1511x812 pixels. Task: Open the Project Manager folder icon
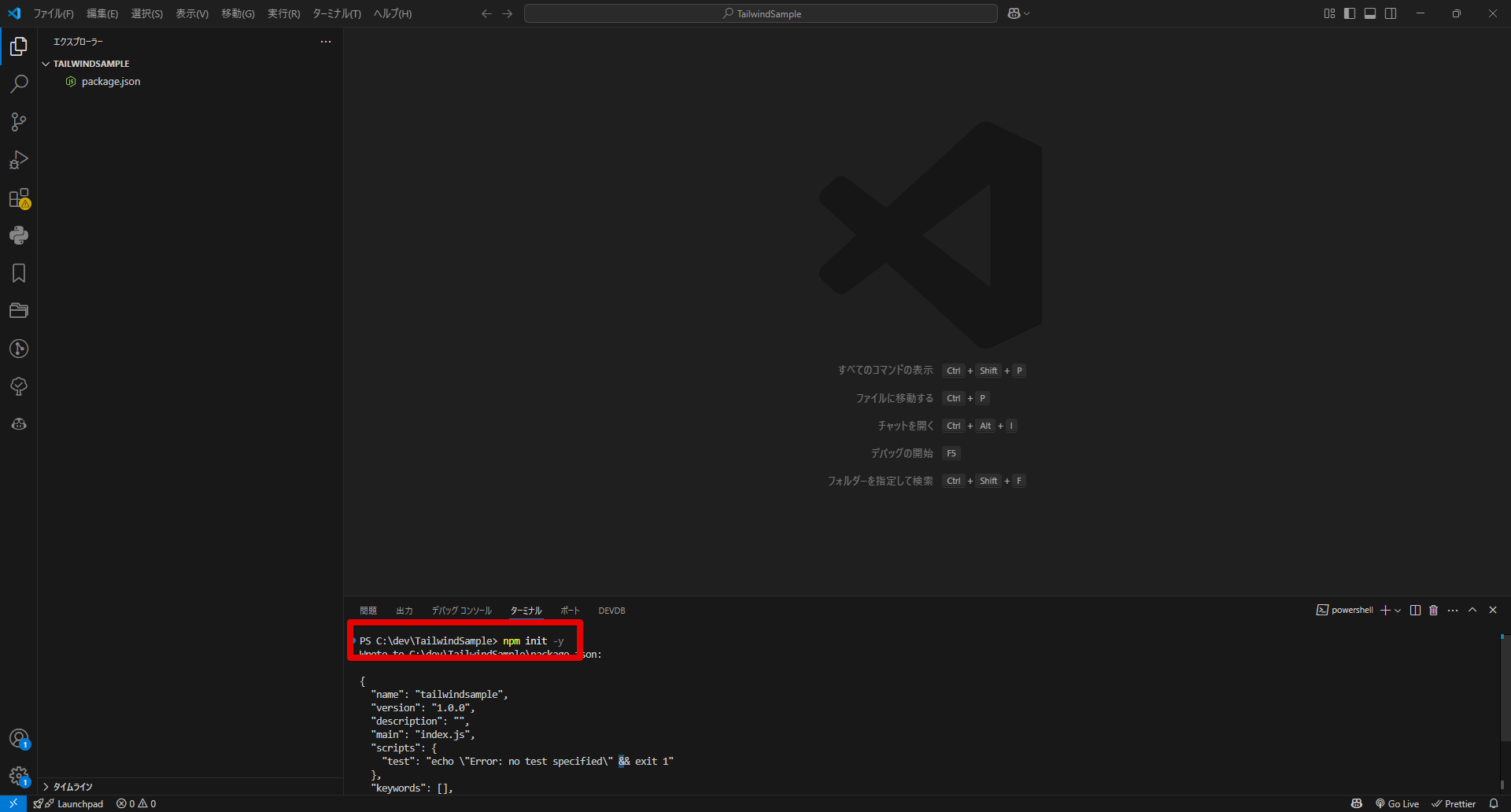coord(19,311)
